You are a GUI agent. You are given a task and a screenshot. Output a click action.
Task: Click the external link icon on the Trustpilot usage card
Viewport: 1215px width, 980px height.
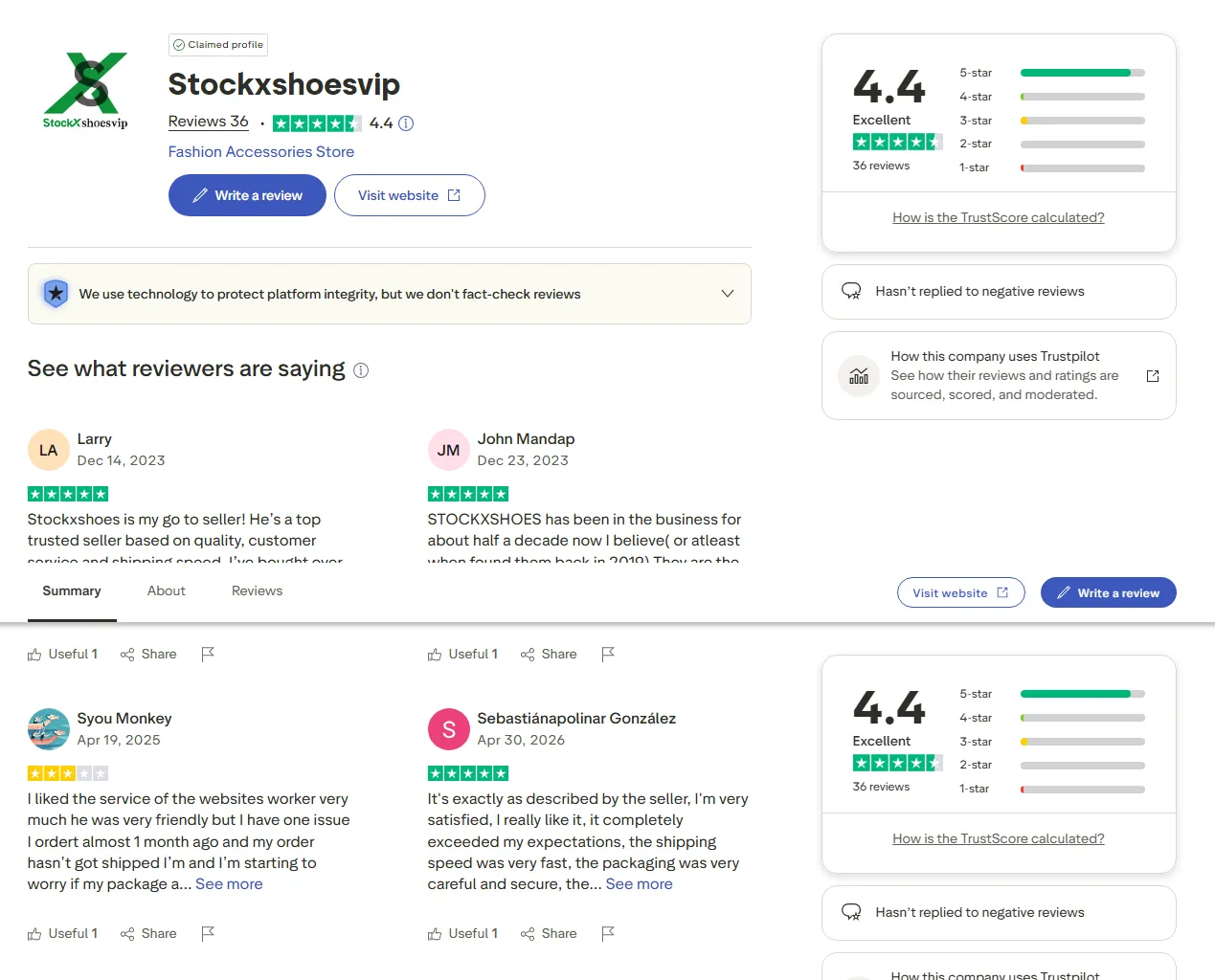[x=1153, y=376]
